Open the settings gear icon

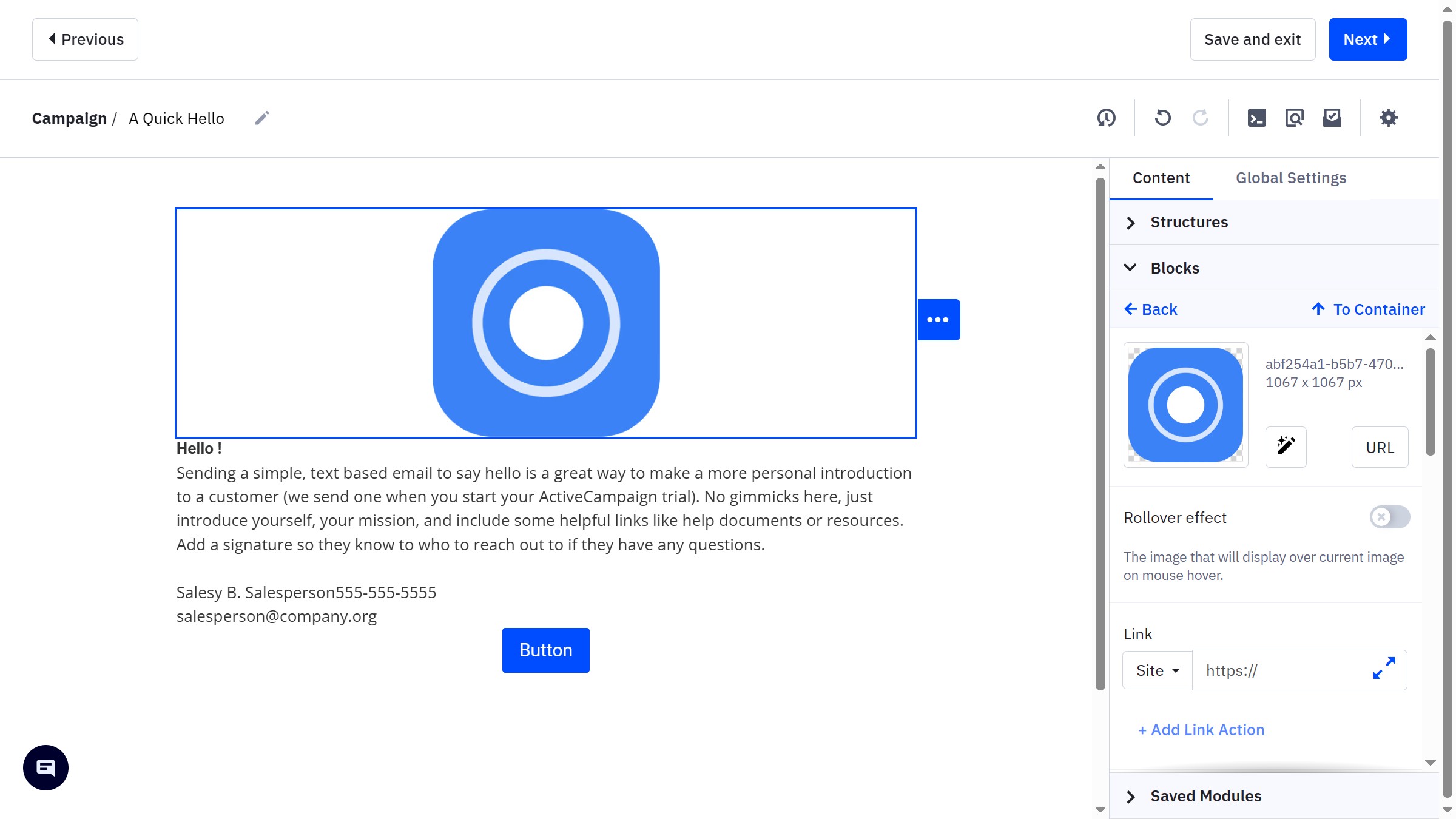point(1388,118)
